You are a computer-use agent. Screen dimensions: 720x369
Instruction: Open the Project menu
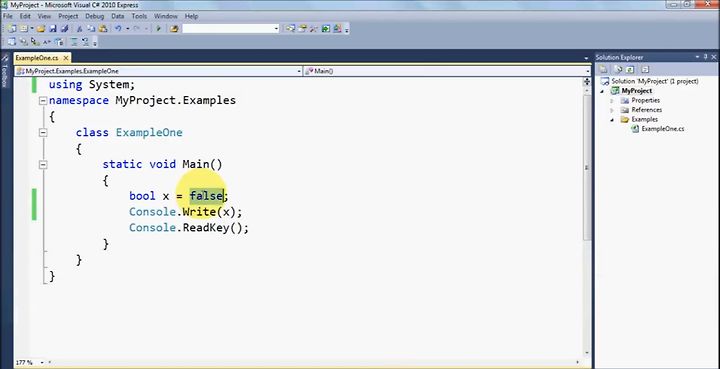[x=68, y=16]
